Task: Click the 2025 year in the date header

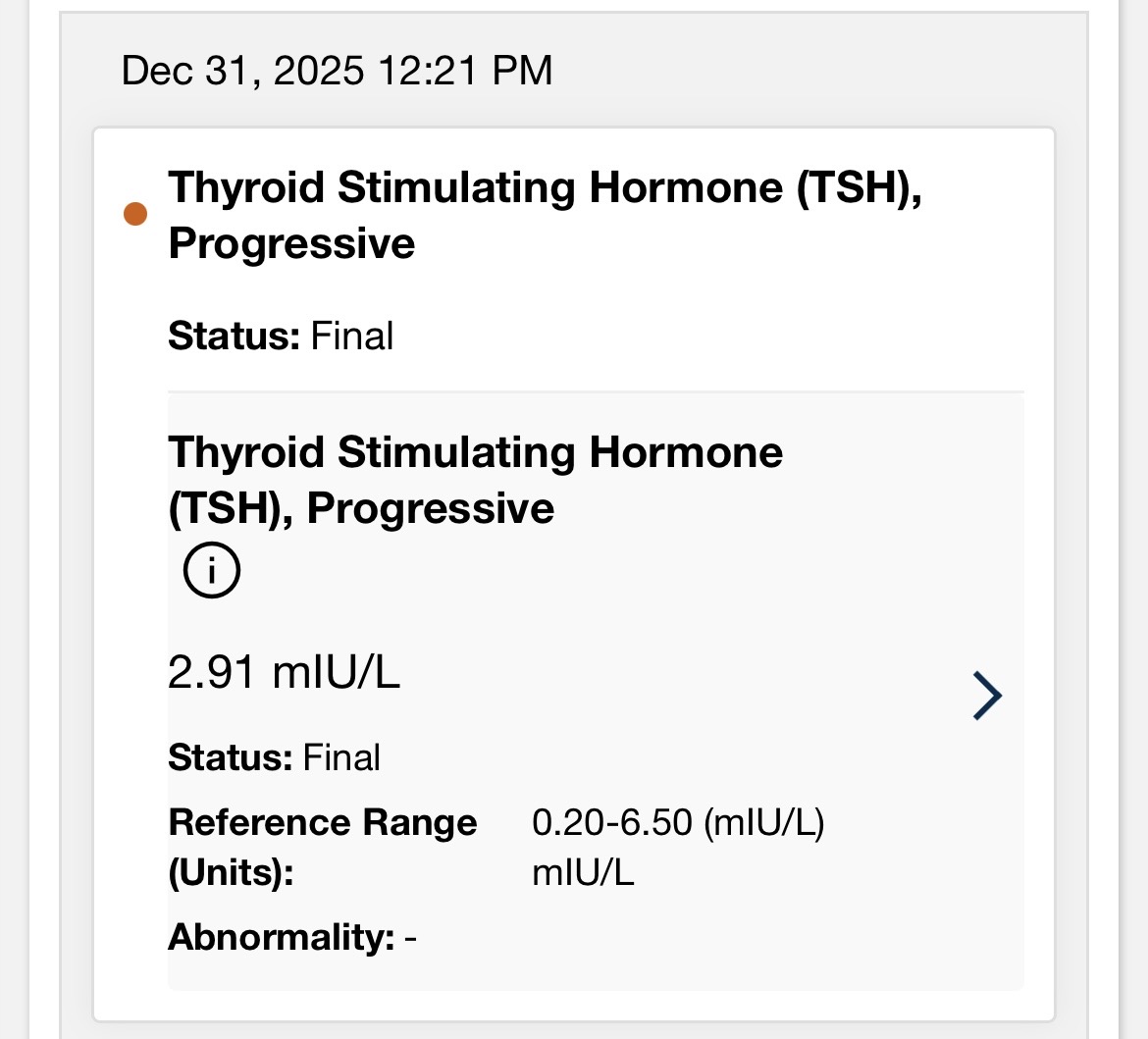Action: click(319, 71)
